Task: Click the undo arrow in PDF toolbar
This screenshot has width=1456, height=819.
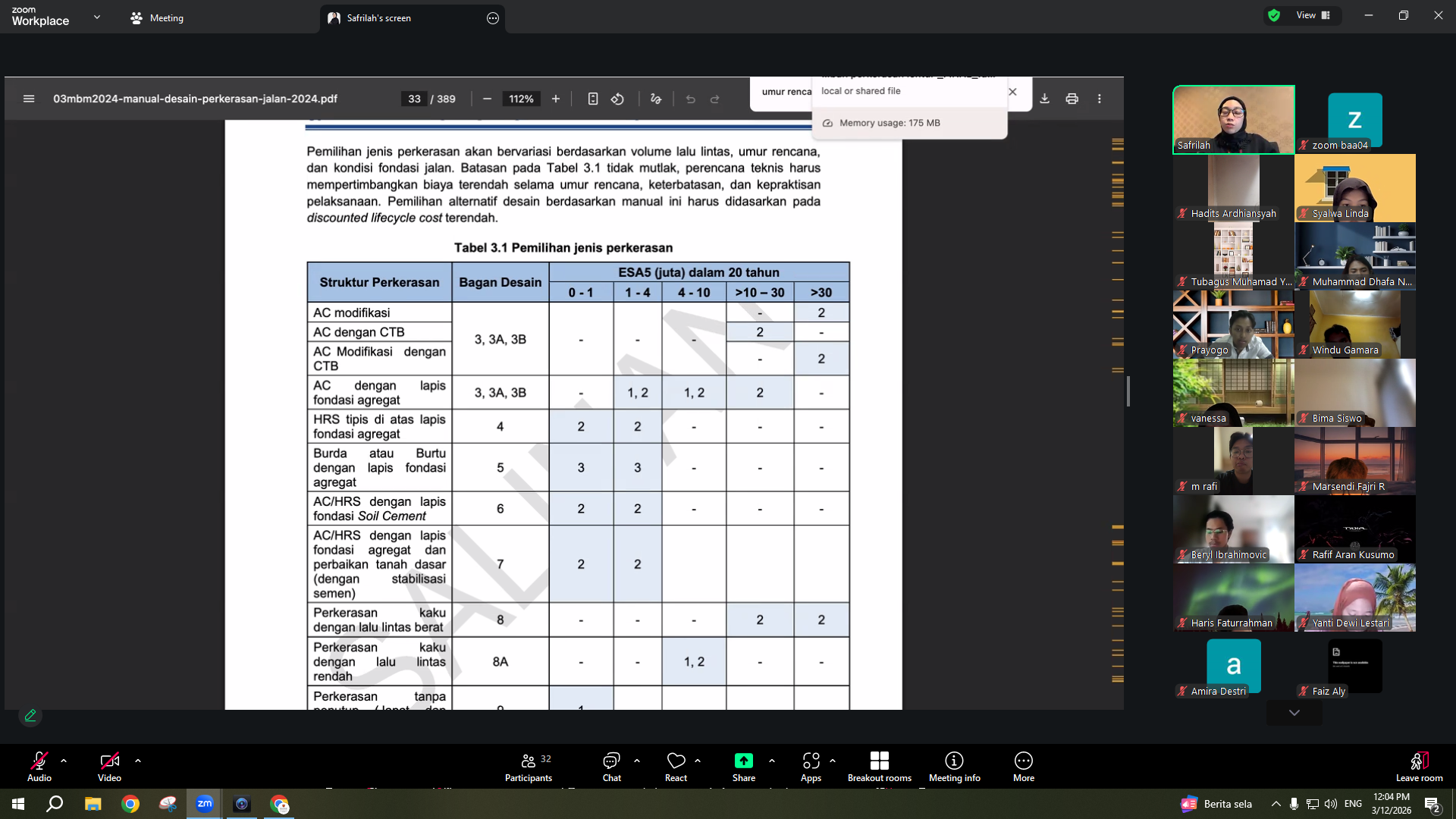Action: 690,99
